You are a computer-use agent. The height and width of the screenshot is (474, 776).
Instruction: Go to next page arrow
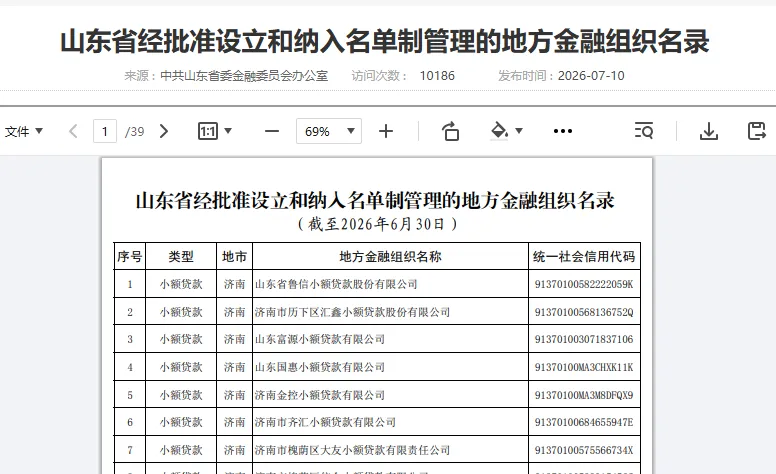(164, 132)
